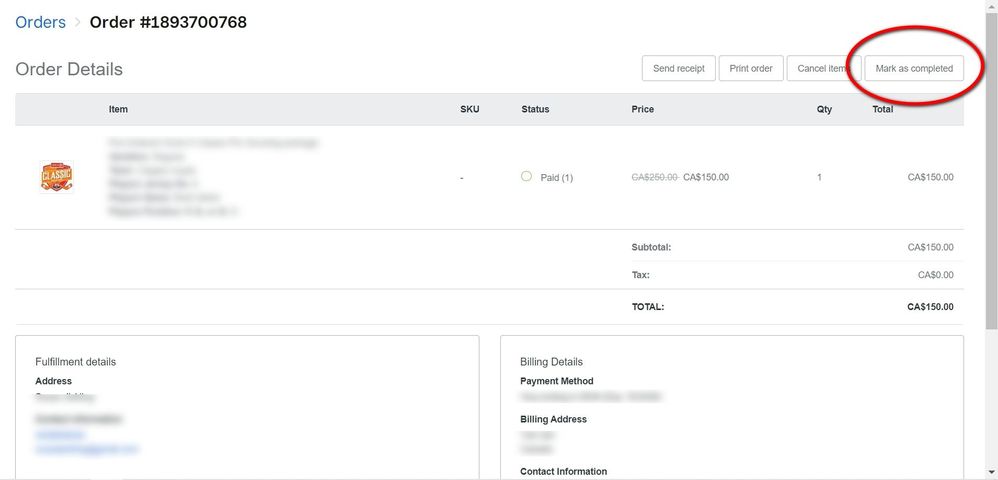The image size is (998, 480).
Task: Click the Order Details heading
Action: [x=69, y=69]
